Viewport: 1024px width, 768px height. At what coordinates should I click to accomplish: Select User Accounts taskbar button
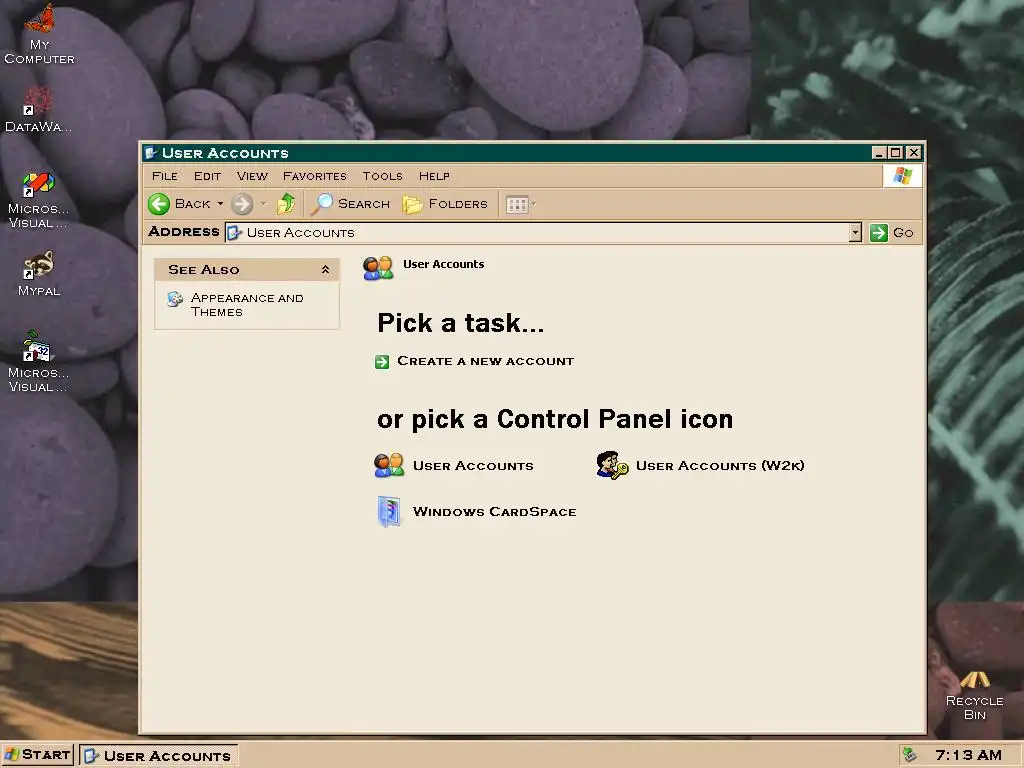(x=159, y=756)
